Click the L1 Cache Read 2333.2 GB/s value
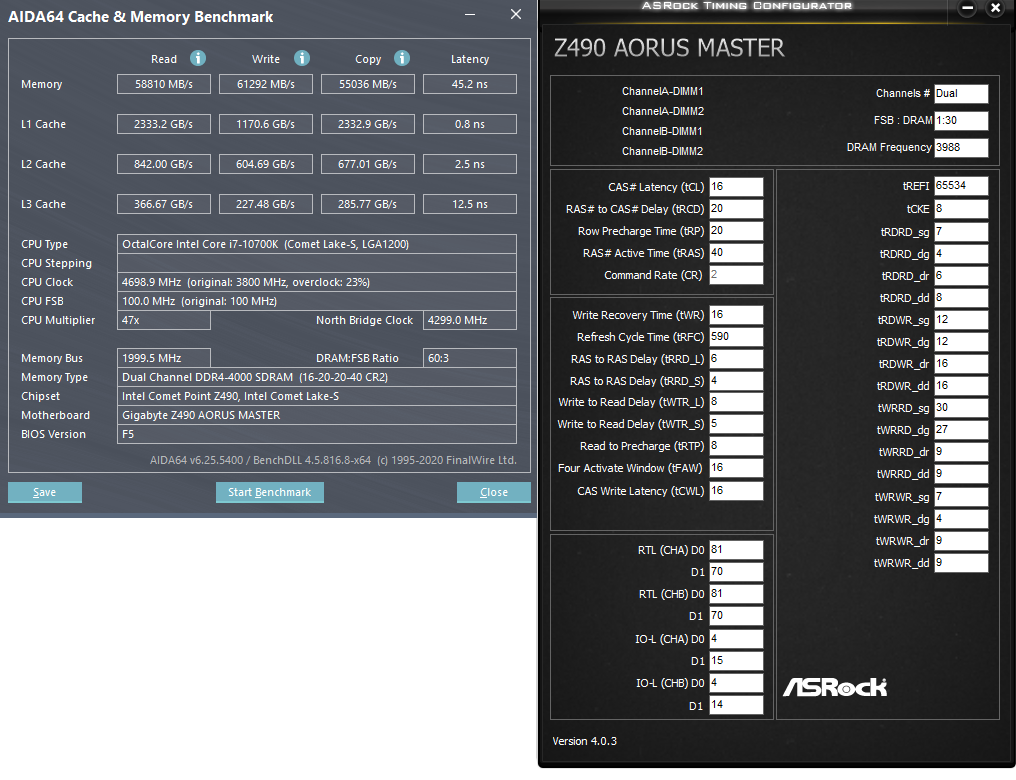 163,124
